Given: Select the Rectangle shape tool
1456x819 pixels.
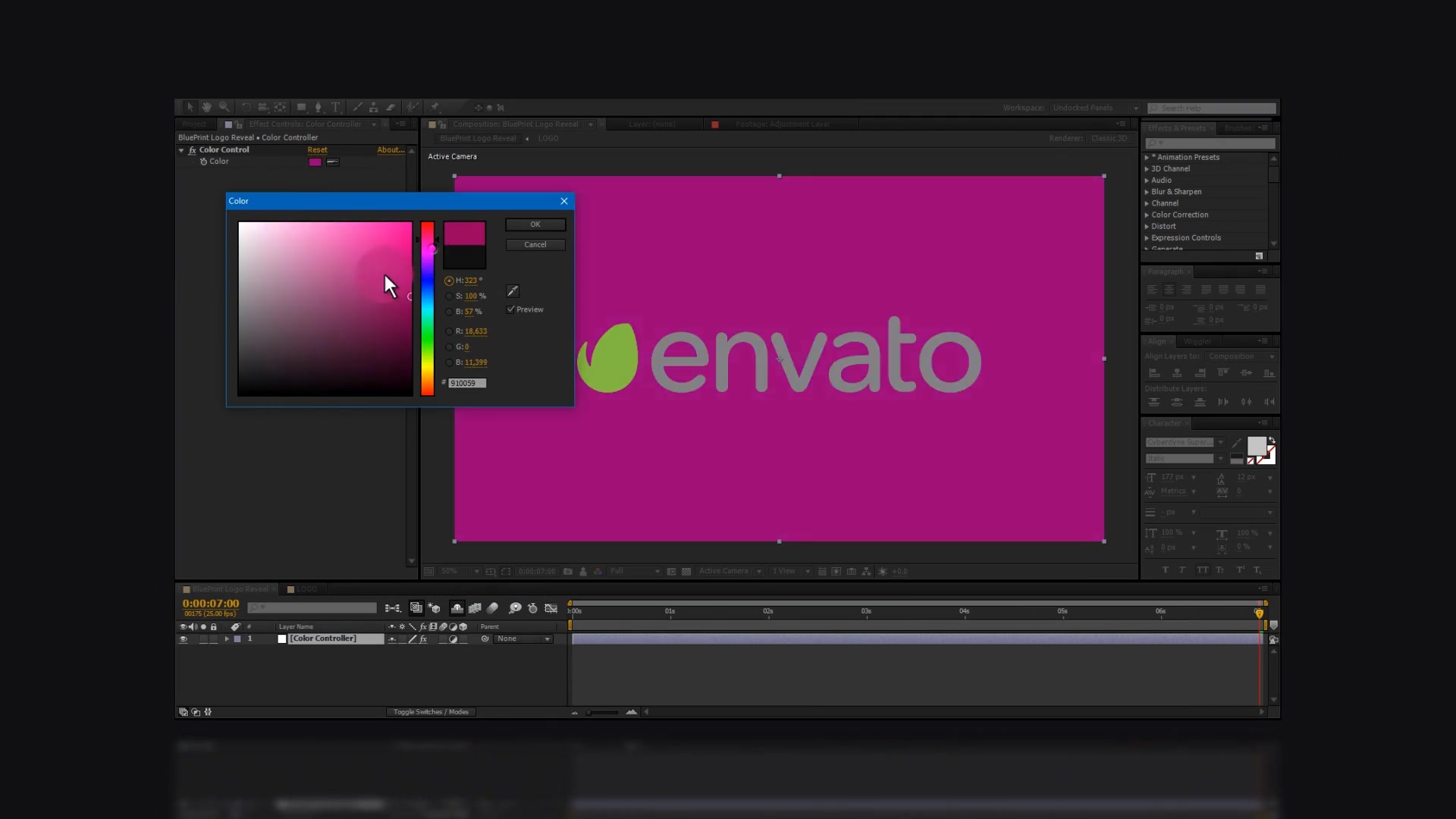Looking at the screenshot, I should (301, 107).
